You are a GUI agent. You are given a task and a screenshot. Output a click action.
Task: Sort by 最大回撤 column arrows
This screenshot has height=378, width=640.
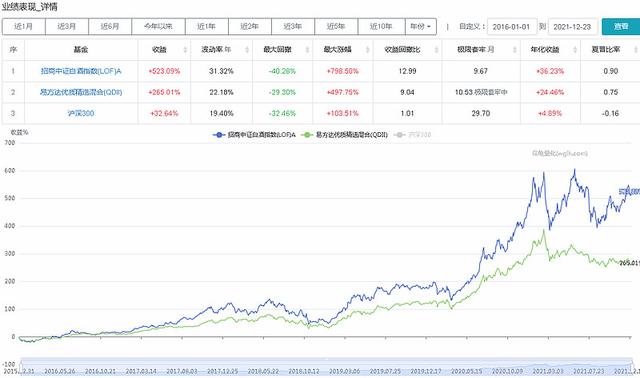click(307, 50)
